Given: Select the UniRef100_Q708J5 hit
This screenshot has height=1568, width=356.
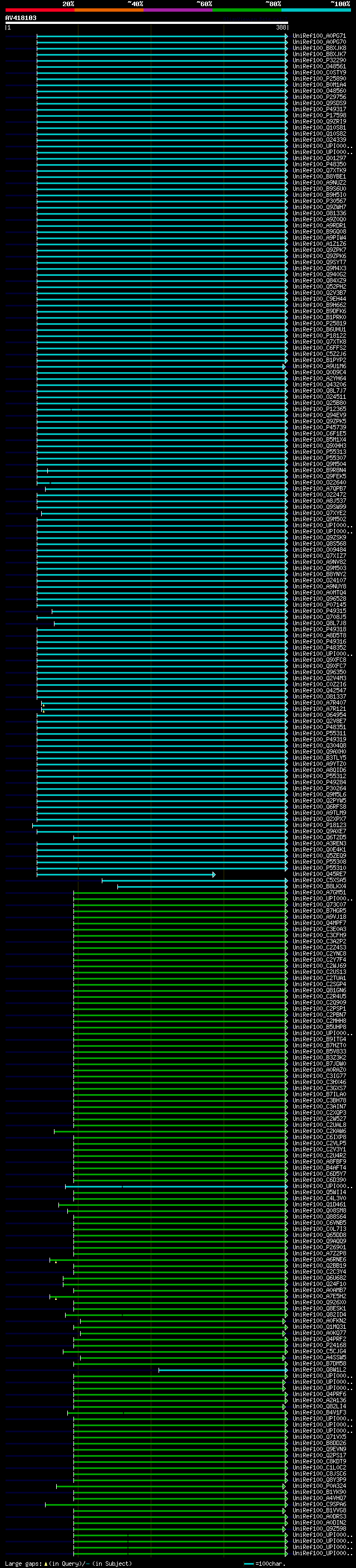Looking at the screenshot, I should 319,617.
